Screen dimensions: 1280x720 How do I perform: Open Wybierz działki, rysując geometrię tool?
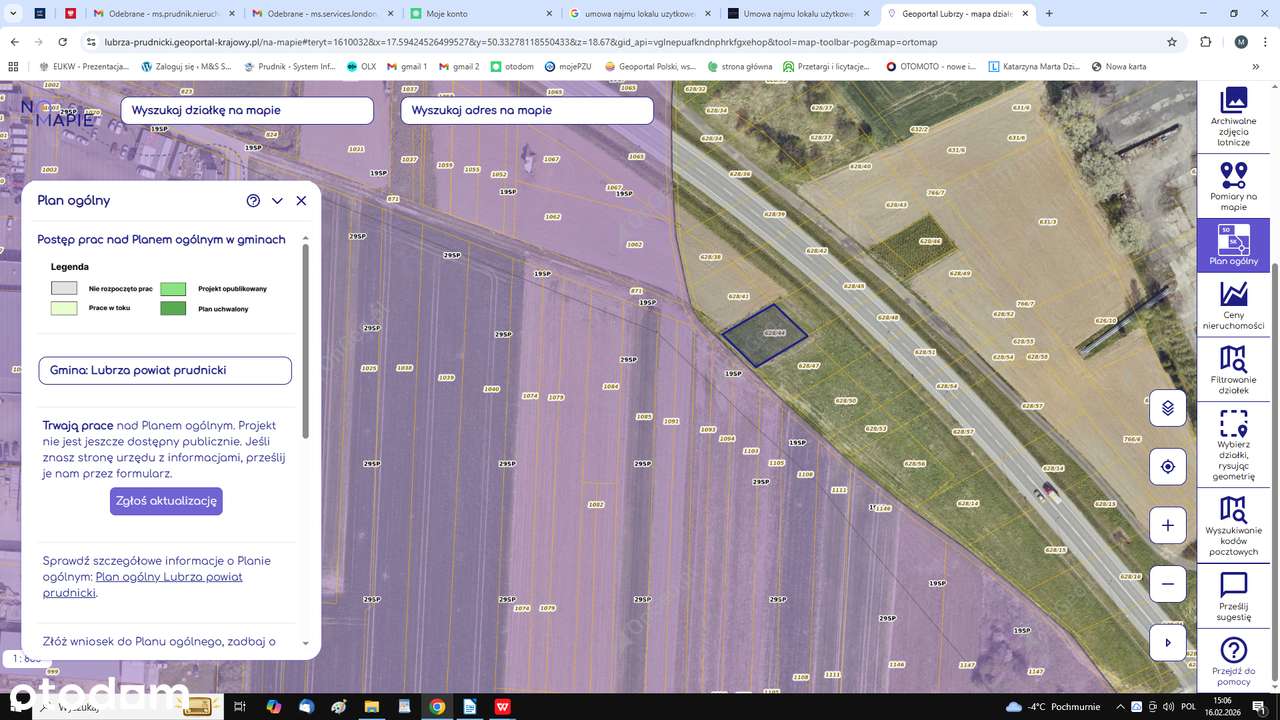[1233, 445]
